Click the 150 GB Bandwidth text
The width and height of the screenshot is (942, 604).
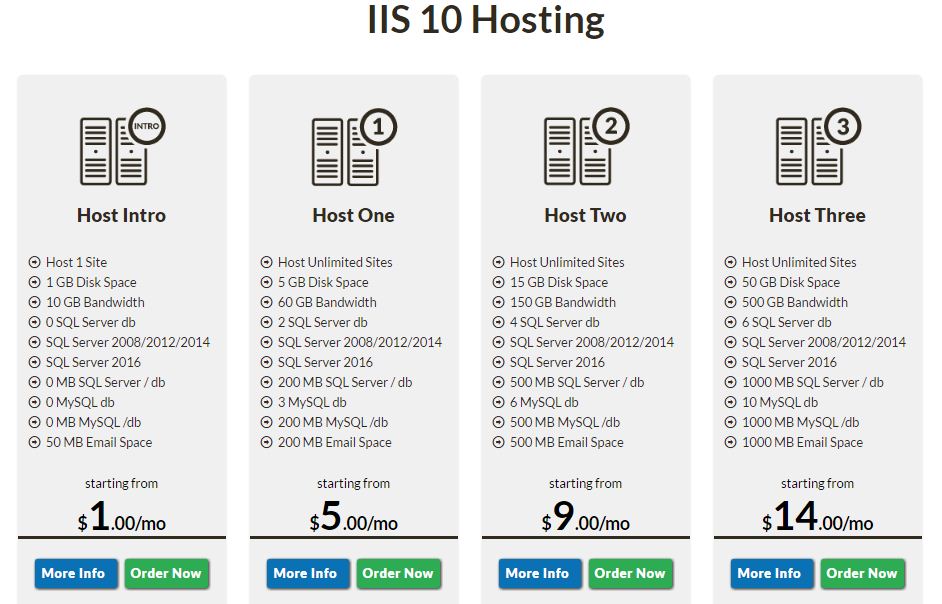coord(563,302)
